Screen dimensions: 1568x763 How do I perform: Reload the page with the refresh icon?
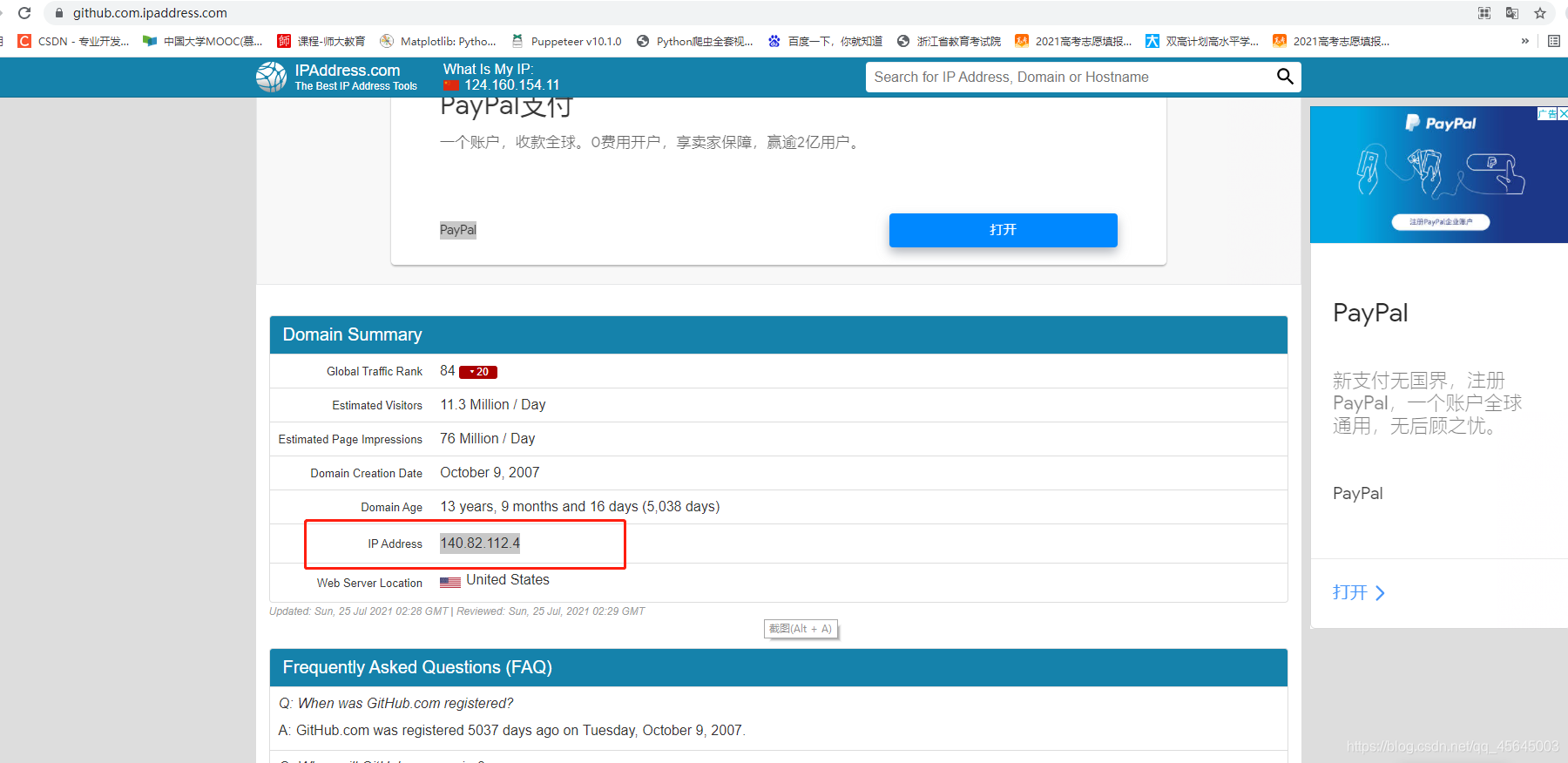24,13
